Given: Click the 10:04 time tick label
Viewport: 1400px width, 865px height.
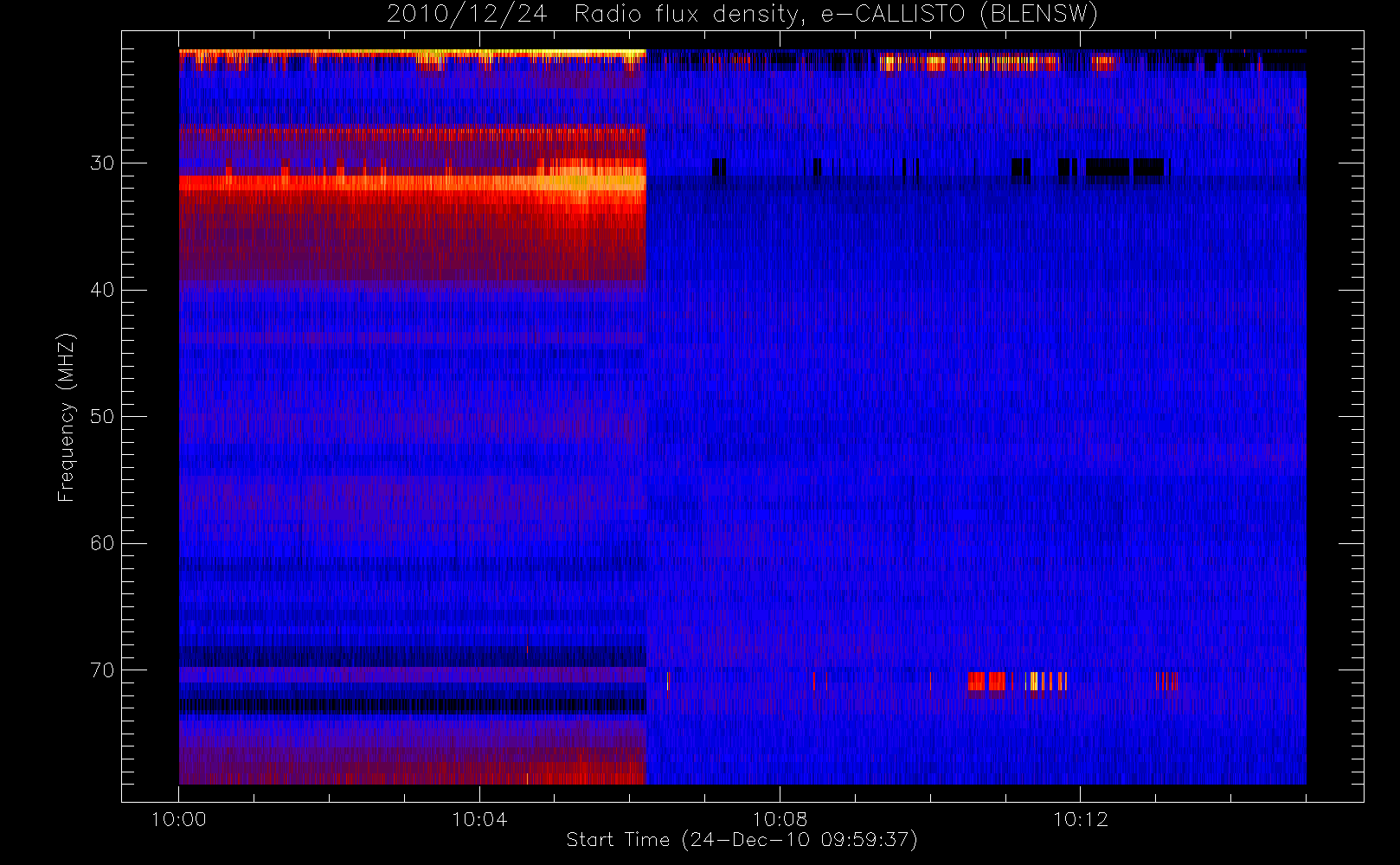Looking at the screenshot, I should (479, 819).
